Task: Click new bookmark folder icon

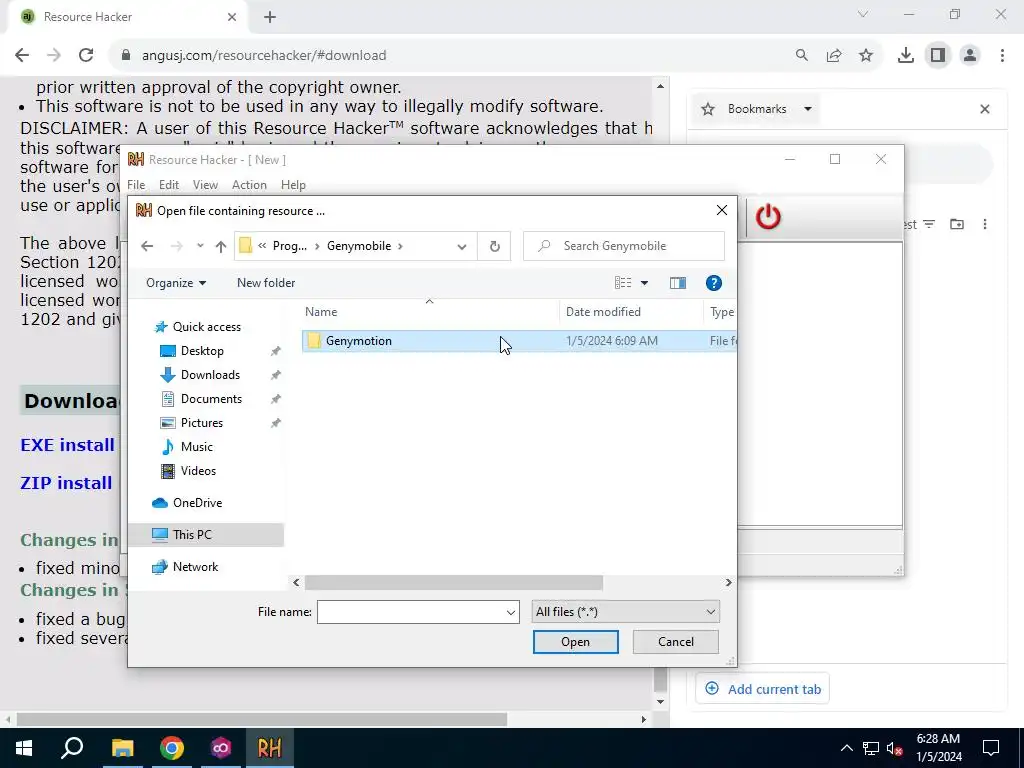Action: click(x=957, y=224)
